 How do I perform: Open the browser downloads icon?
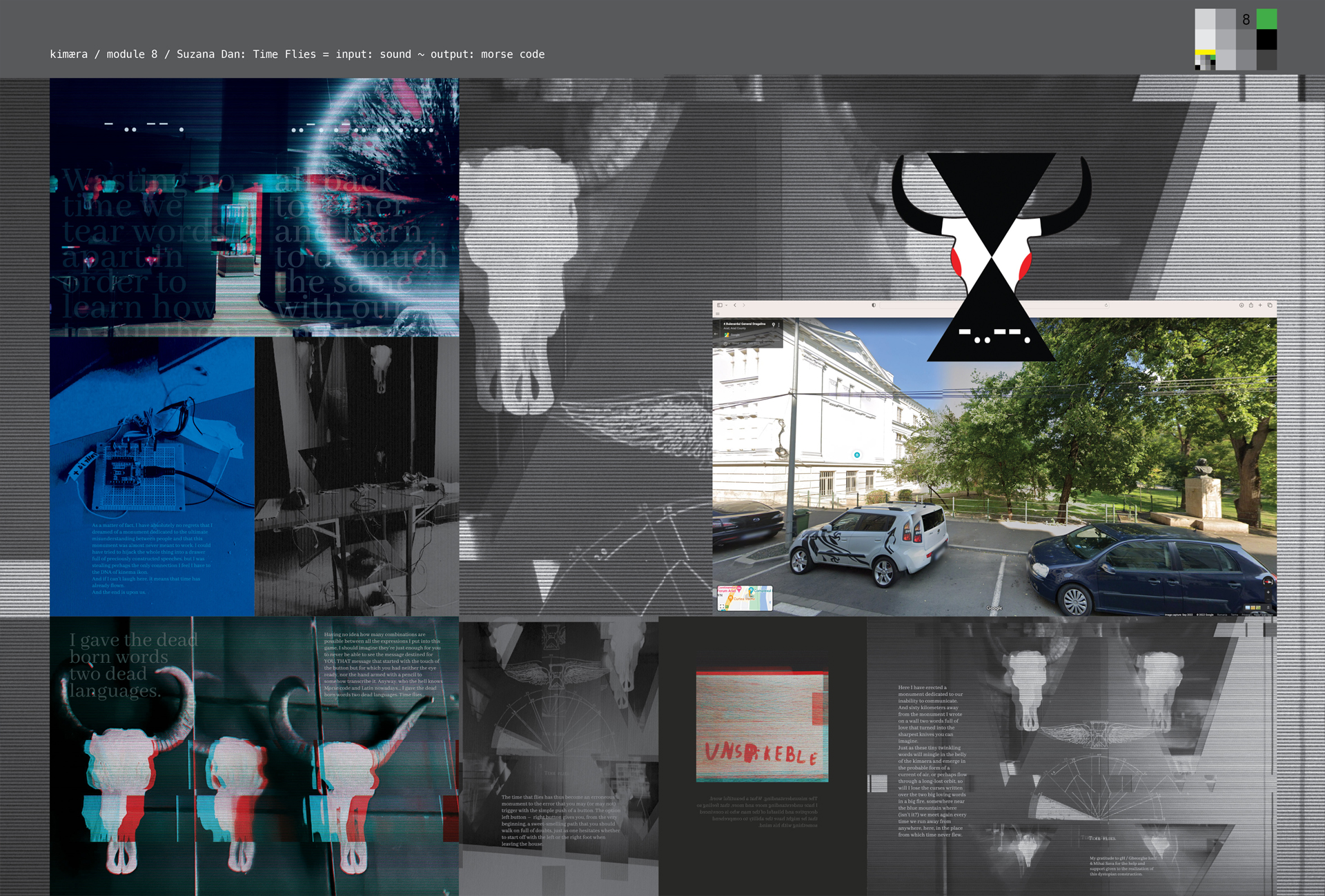(x=1241, y=305)
